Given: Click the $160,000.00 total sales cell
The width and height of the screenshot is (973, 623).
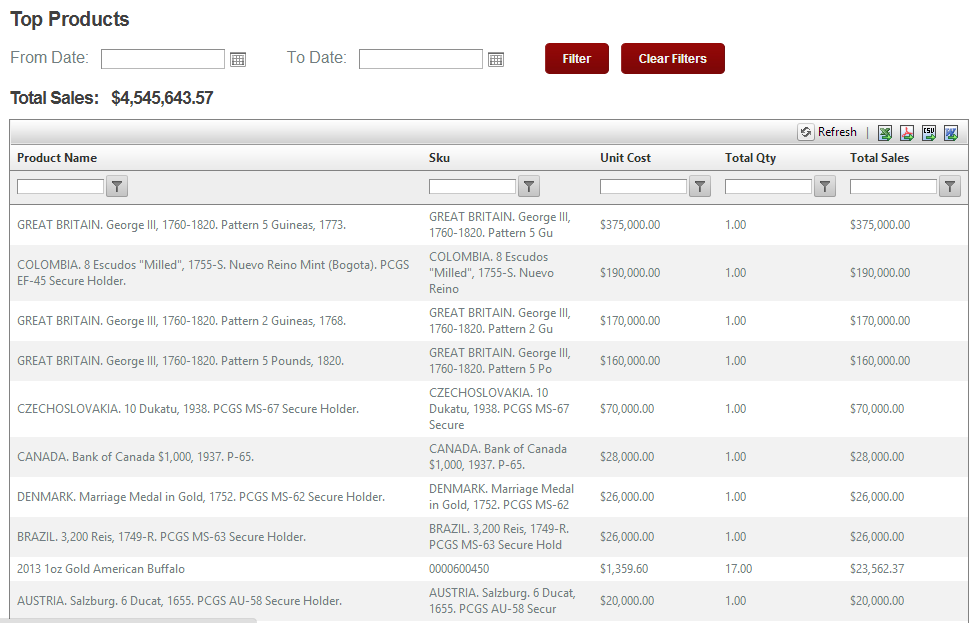Looking at the screenshot, I should (x=880, y=361).
